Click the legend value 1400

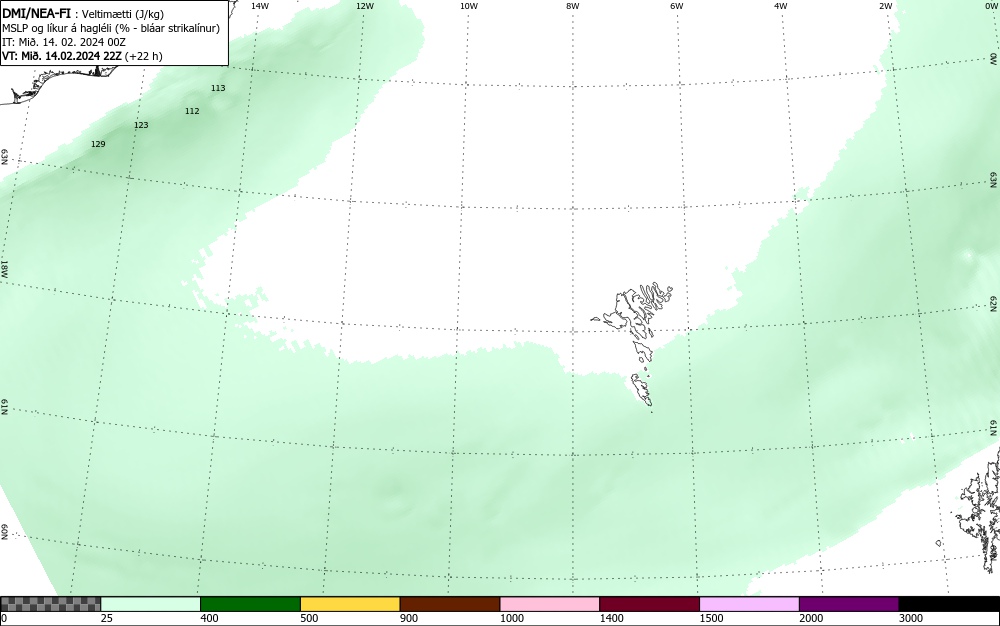point(611,618)
